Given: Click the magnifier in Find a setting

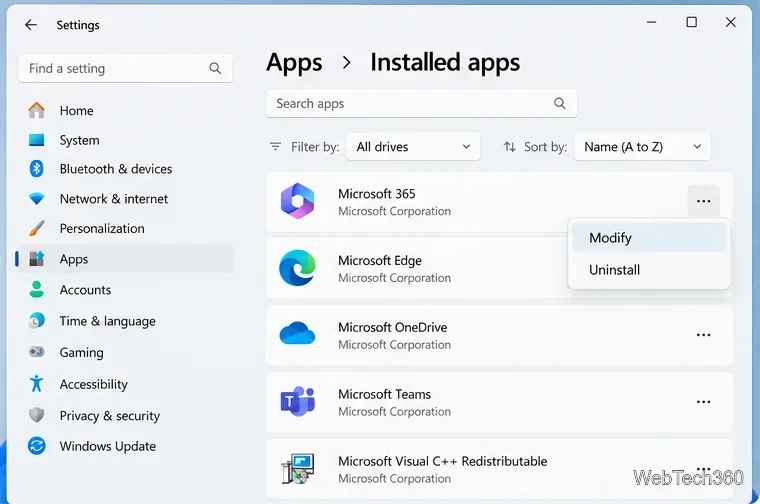Looking at the screenshot, I should (x=215, y=68).
